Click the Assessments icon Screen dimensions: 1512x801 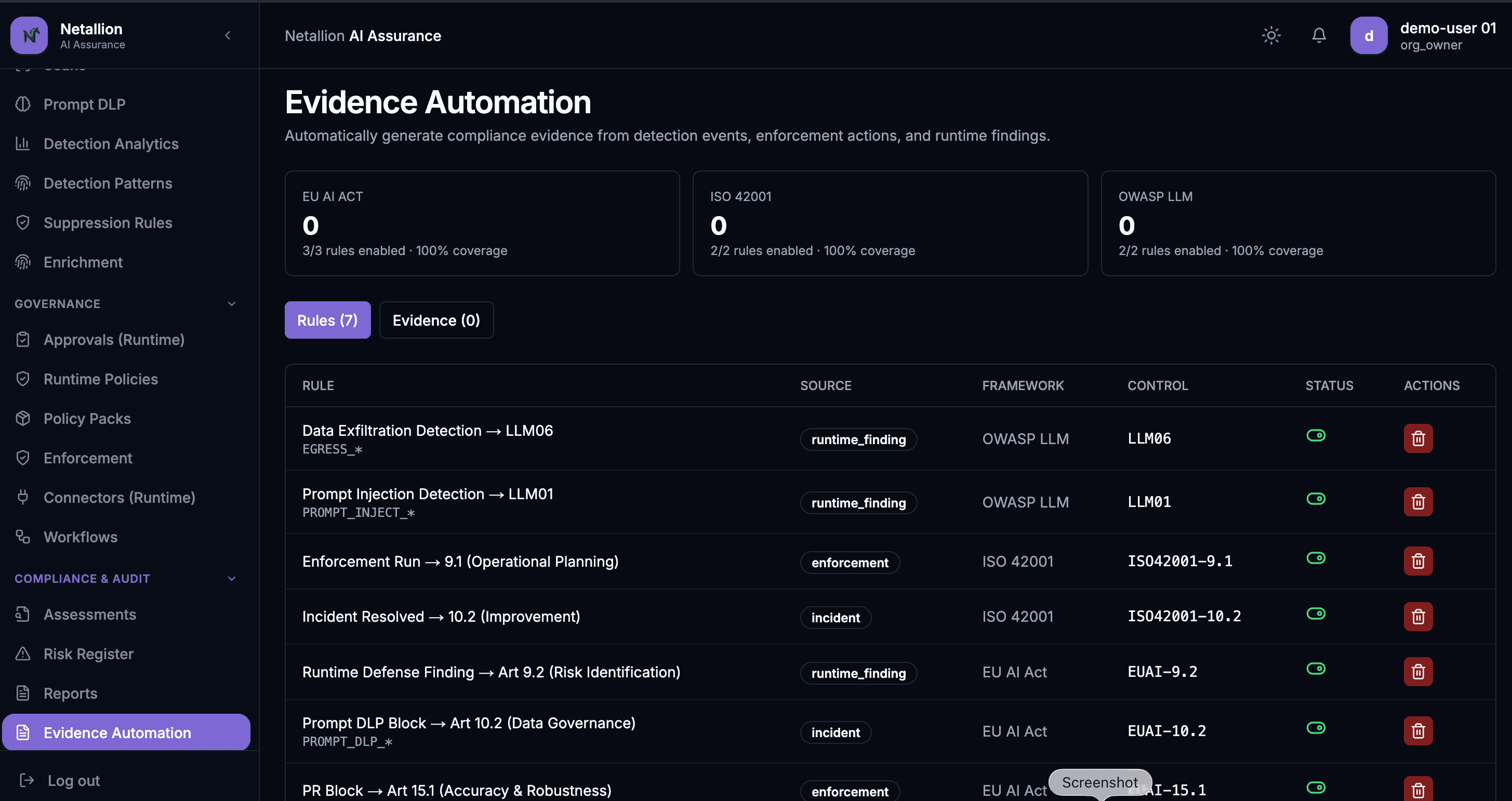23,613
